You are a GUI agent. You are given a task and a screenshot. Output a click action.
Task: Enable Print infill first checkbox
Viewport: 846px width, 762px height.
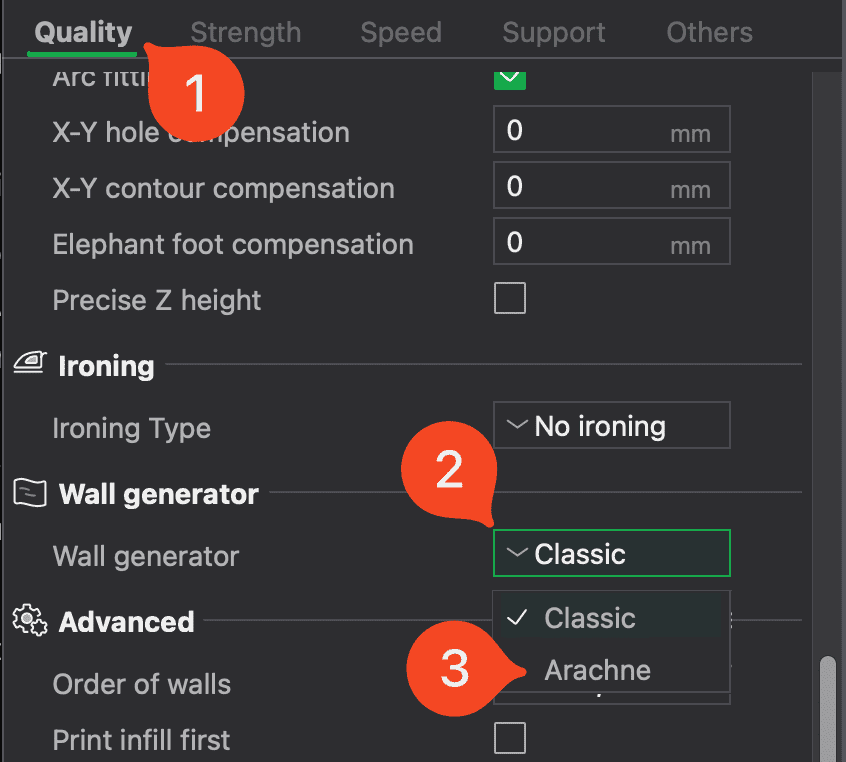point(510,739)
